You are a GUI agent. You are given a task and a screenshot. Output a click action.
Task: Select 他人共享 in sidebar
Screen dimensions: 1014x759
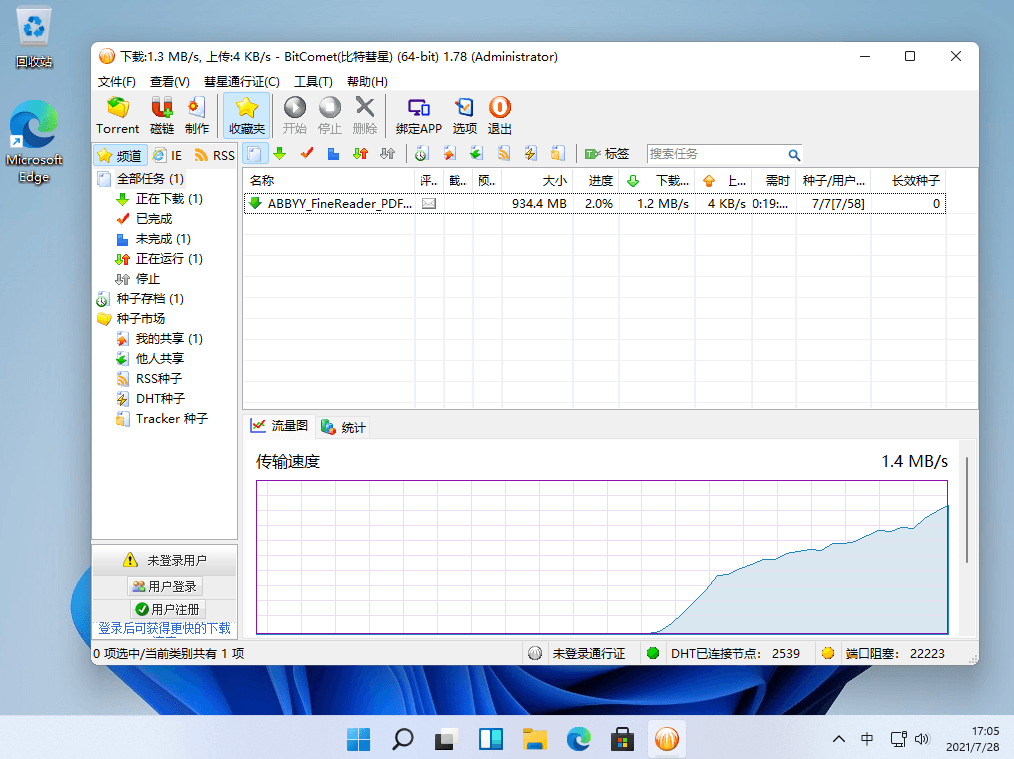coord(160,358)
